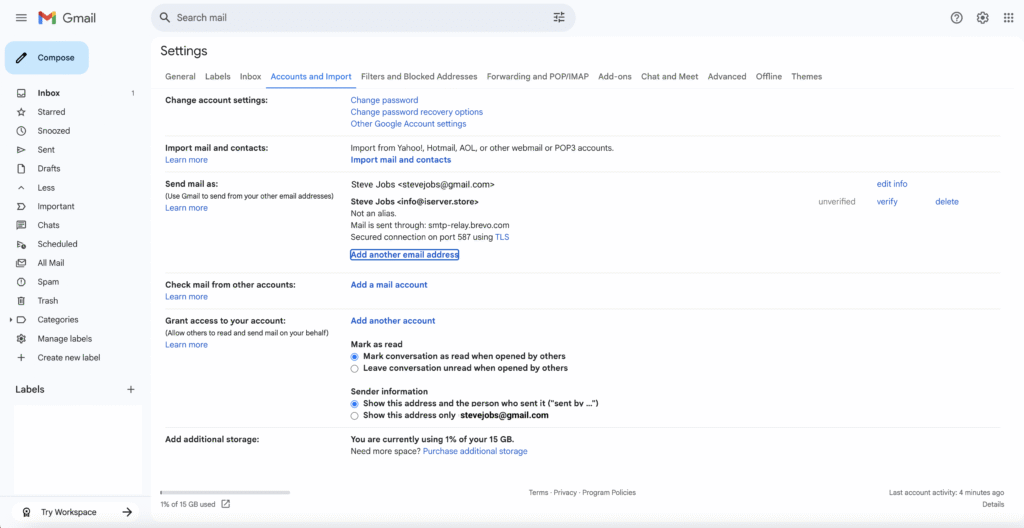Select Show this address and the person

point(355,403)
